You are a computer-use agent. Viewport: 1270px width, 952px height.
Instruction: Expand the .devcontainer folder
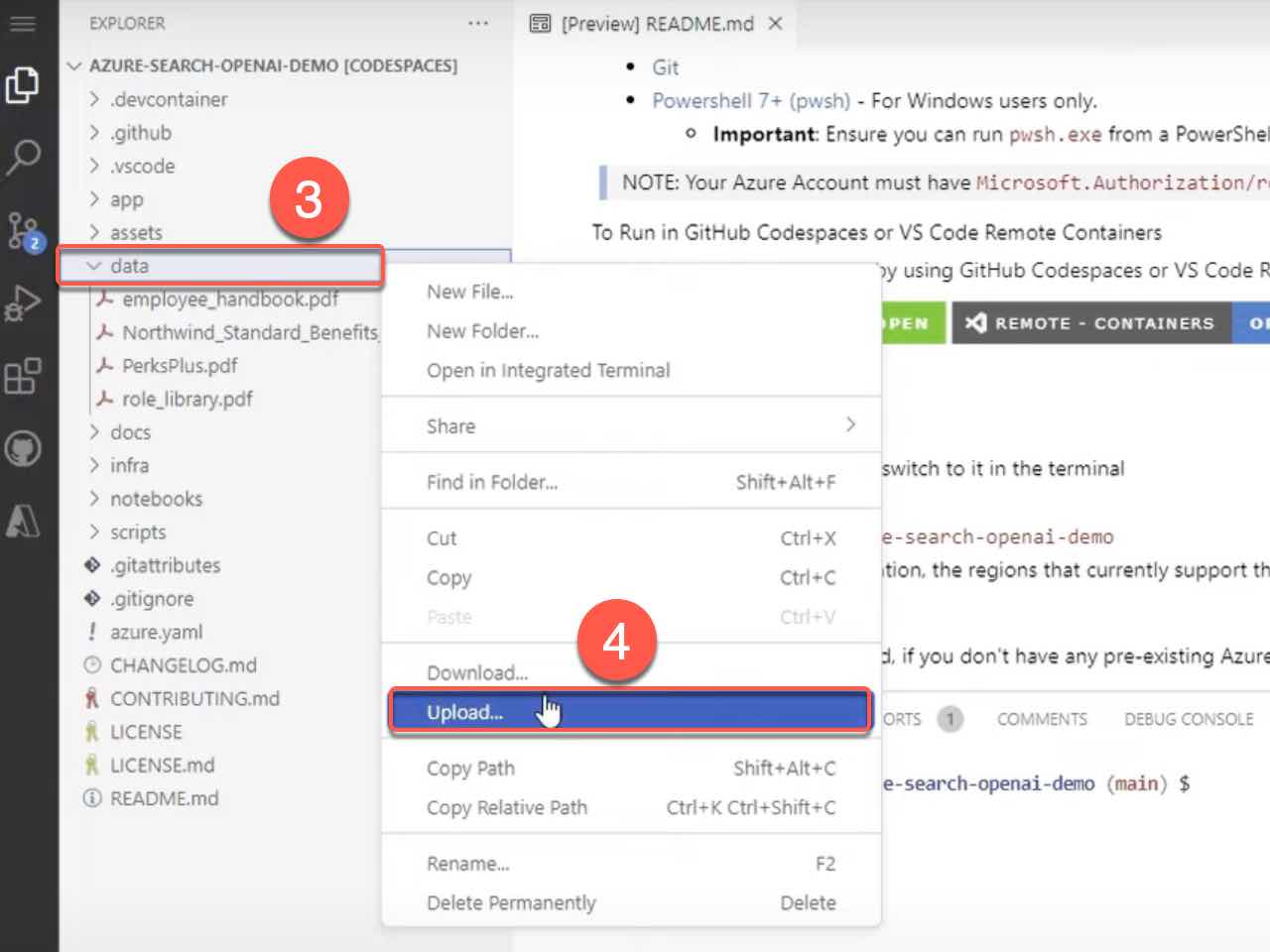[94, 99]
